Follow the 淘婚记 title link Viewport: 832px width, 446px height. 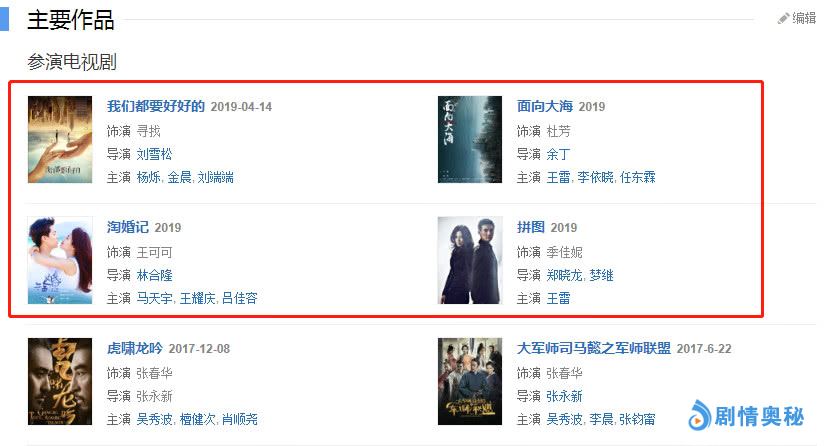(127, 227)
